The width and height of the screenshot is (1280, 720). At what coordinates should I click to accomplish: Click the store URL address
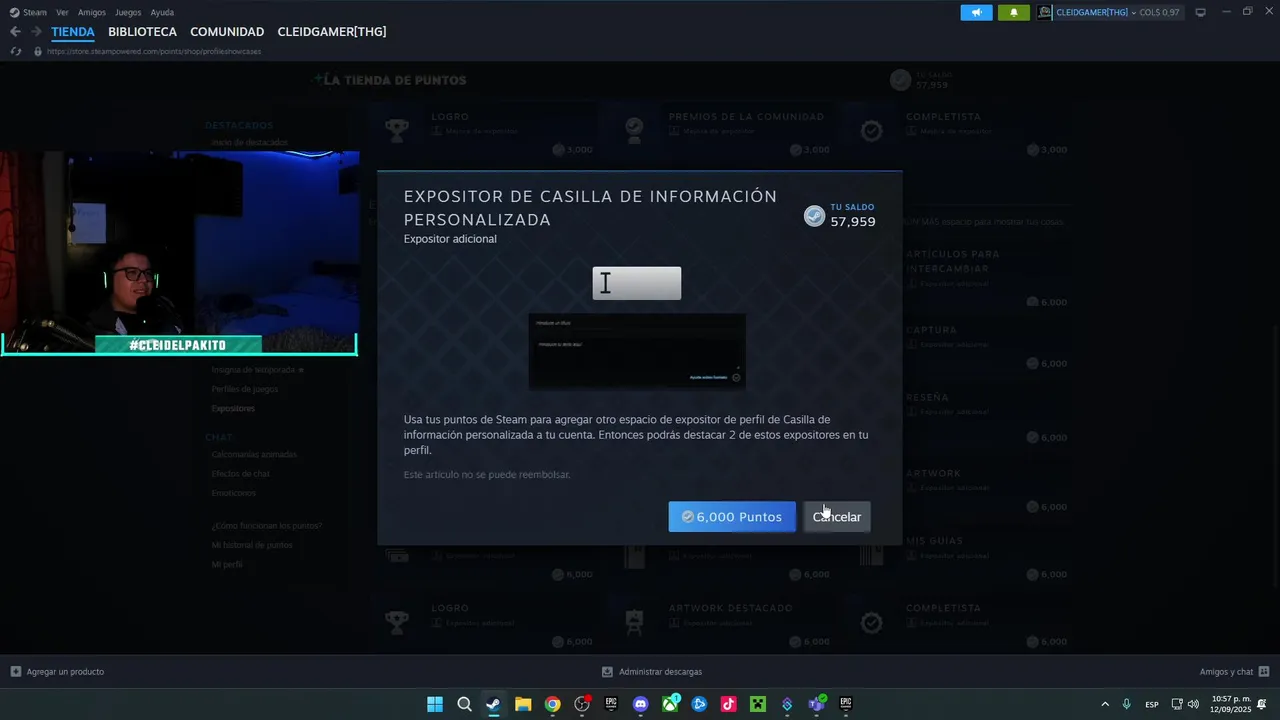point(153,51)
